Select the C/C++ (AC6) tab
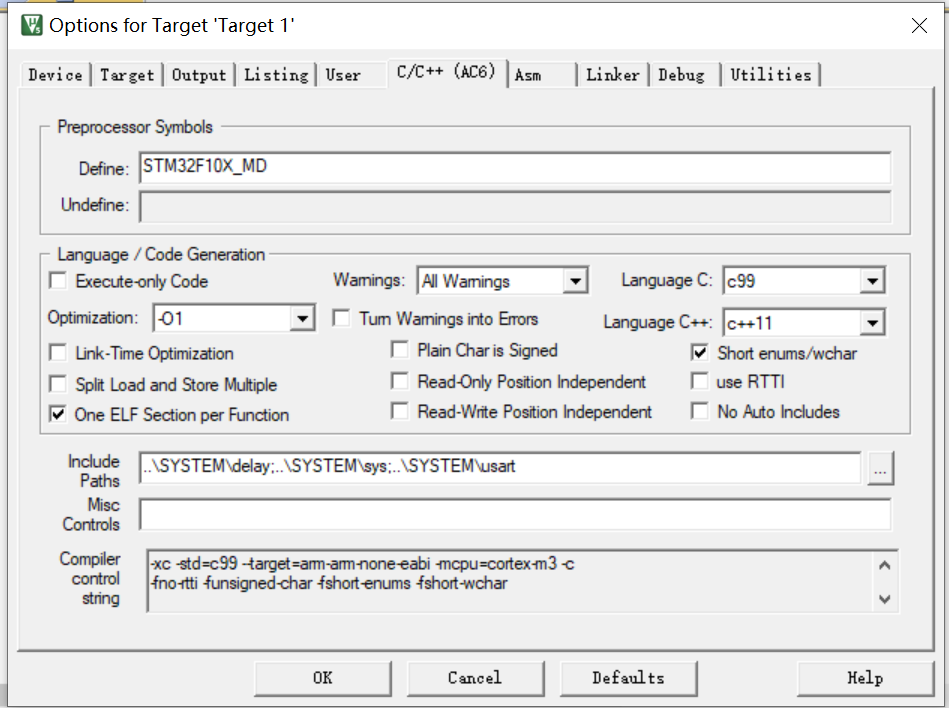Viewport: 949px width, 708px height. (446, 73)
